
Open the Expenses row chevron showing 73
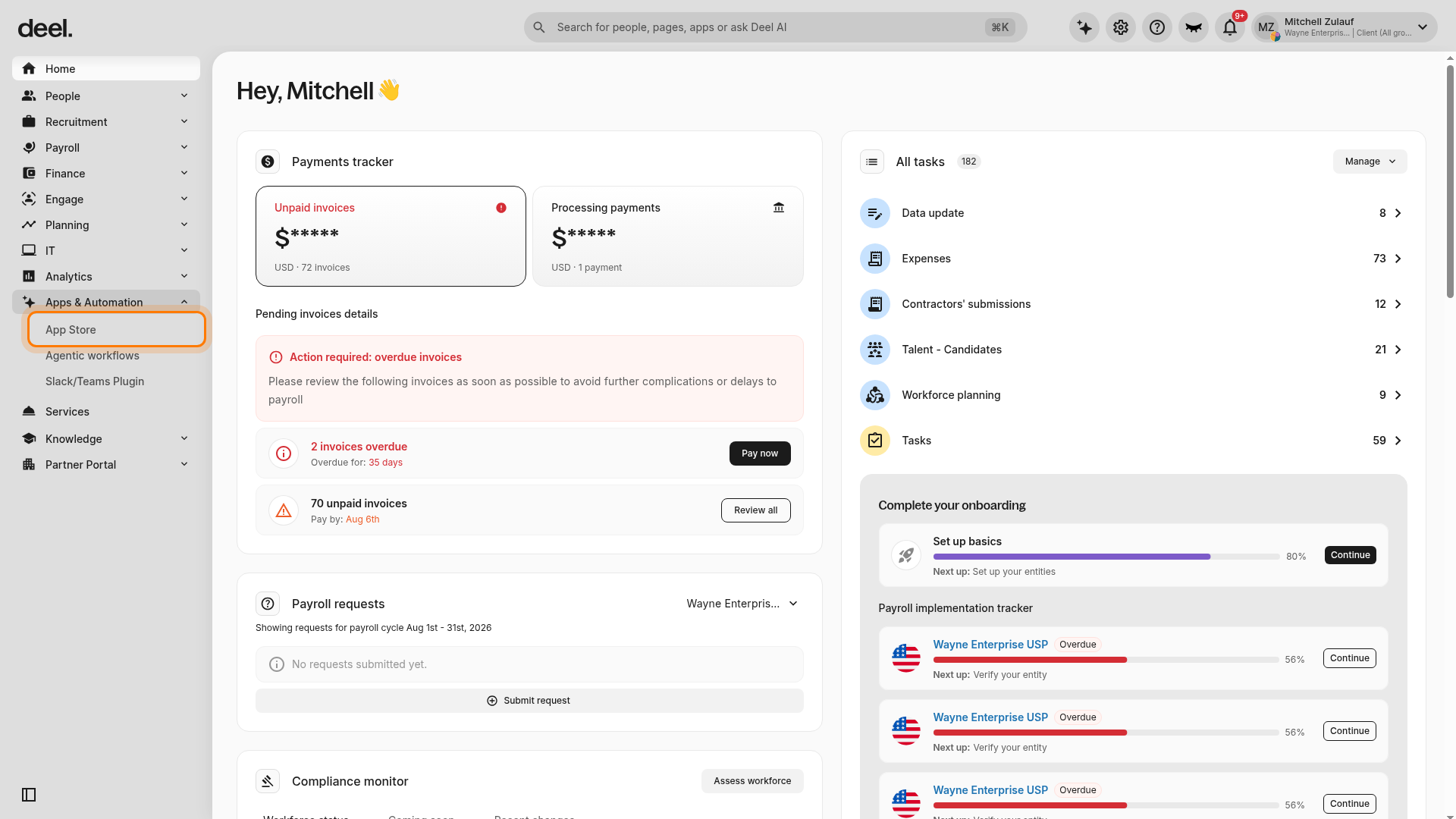click(x=1398, y=259)
